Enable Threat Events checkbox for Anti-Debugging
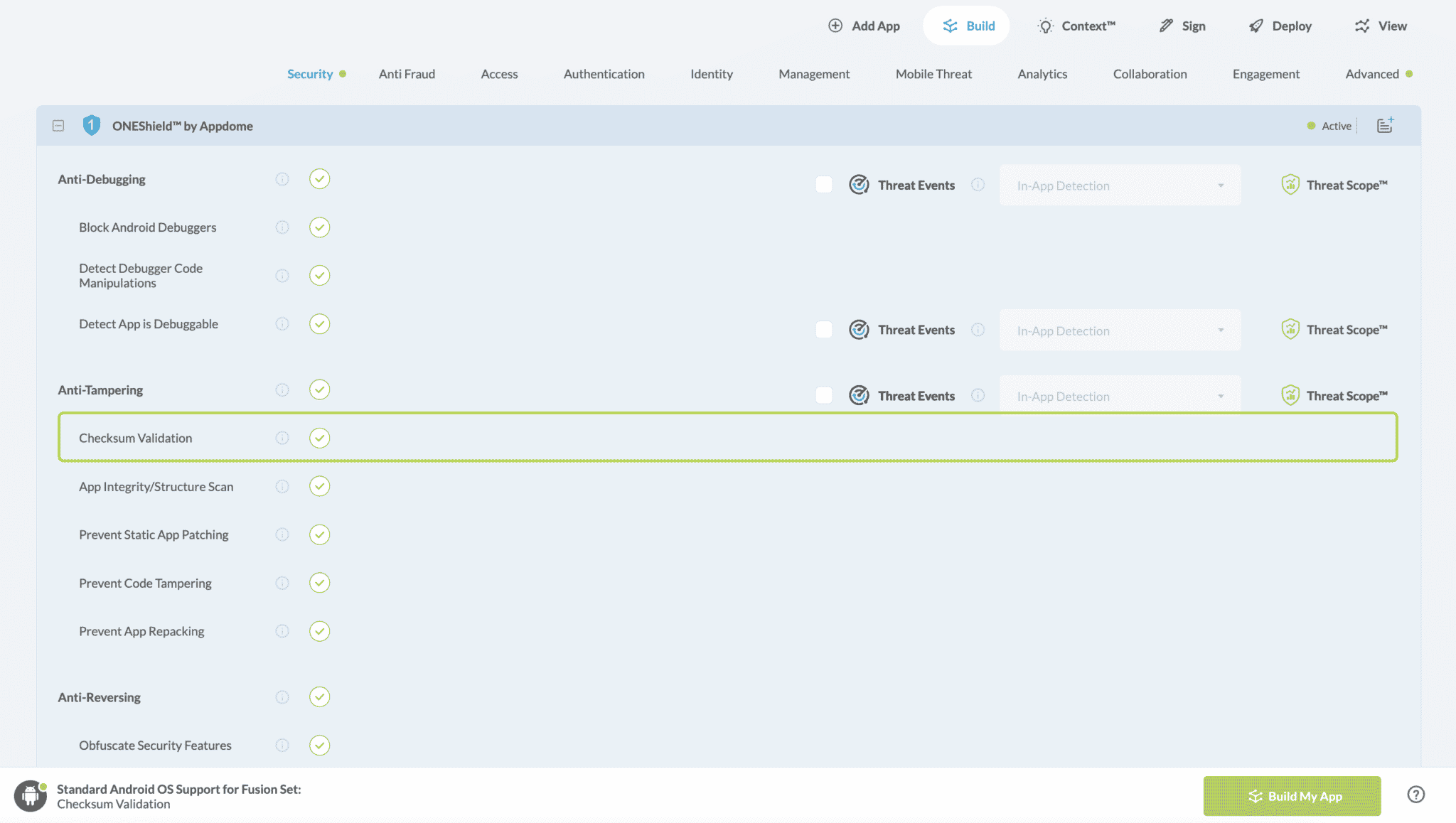1456x823 pixels. point(824,185)
